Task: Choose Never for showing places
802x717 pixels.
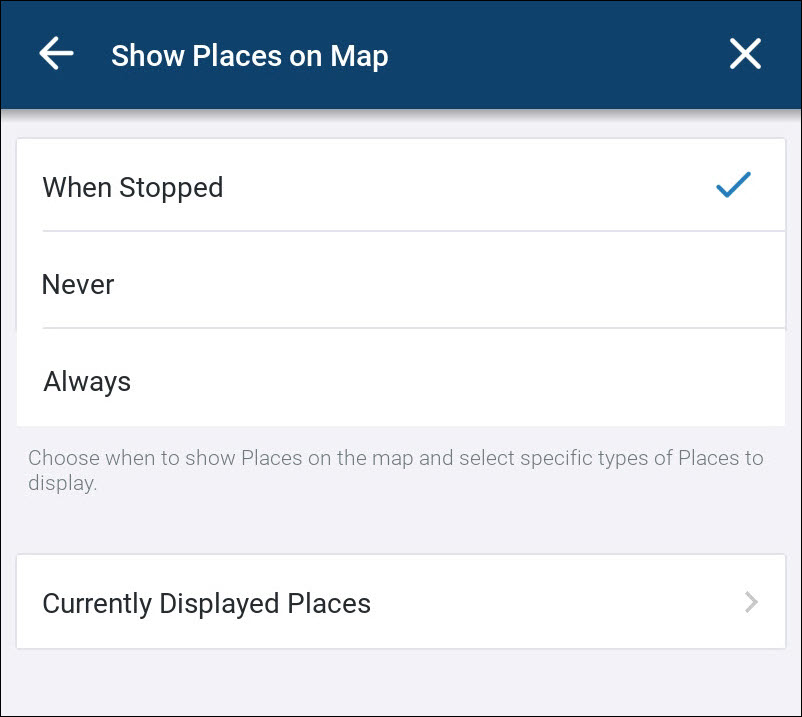Action: pos(400,284)
